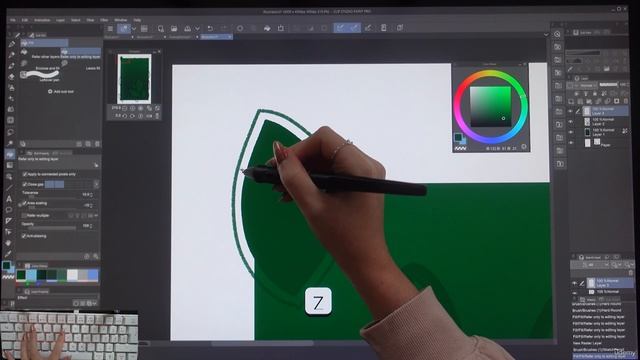Open the Edit menu
The height and width of the screenshot is (360, 640).
(25, 20)
